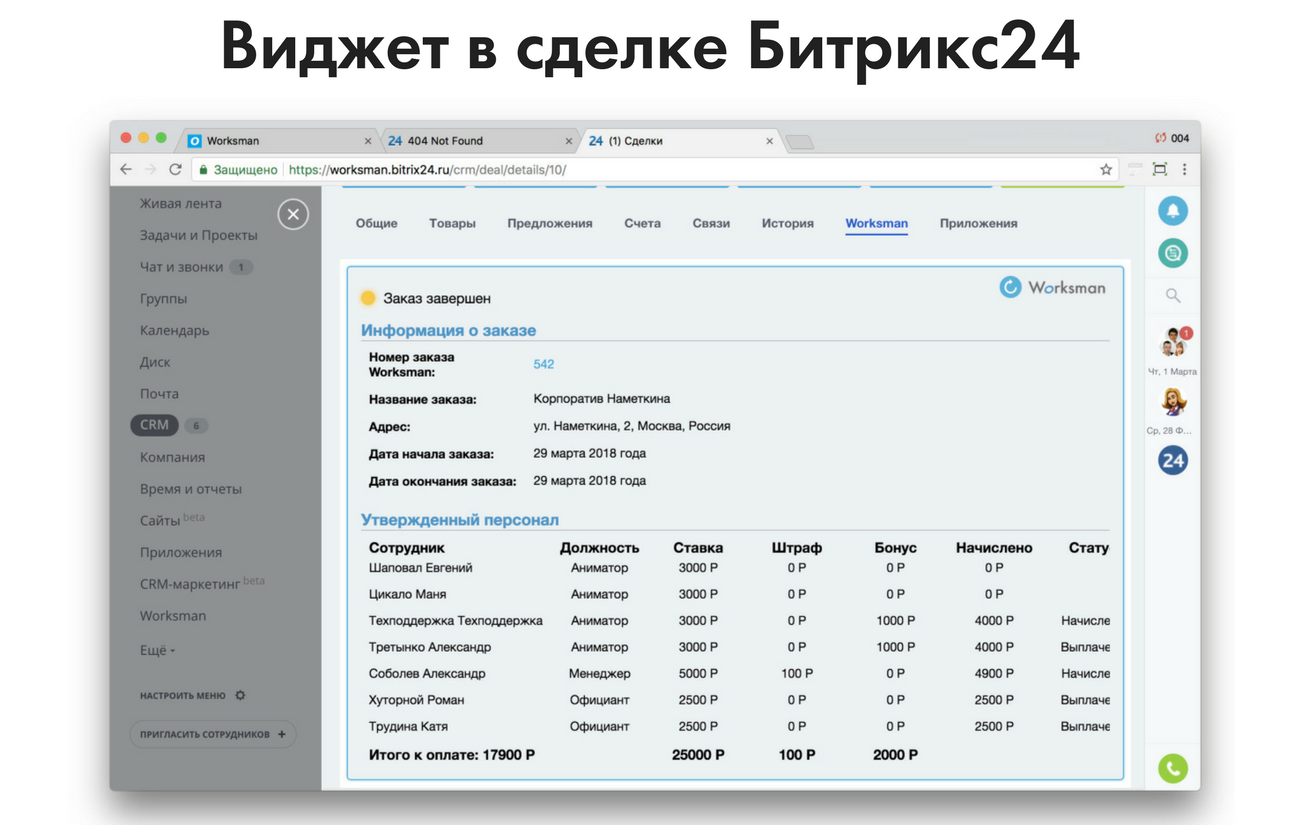Viewport: 1300px width, 825px height.
Task: Click the Пригласить сотрудников button
Action: tap(212, 734)
